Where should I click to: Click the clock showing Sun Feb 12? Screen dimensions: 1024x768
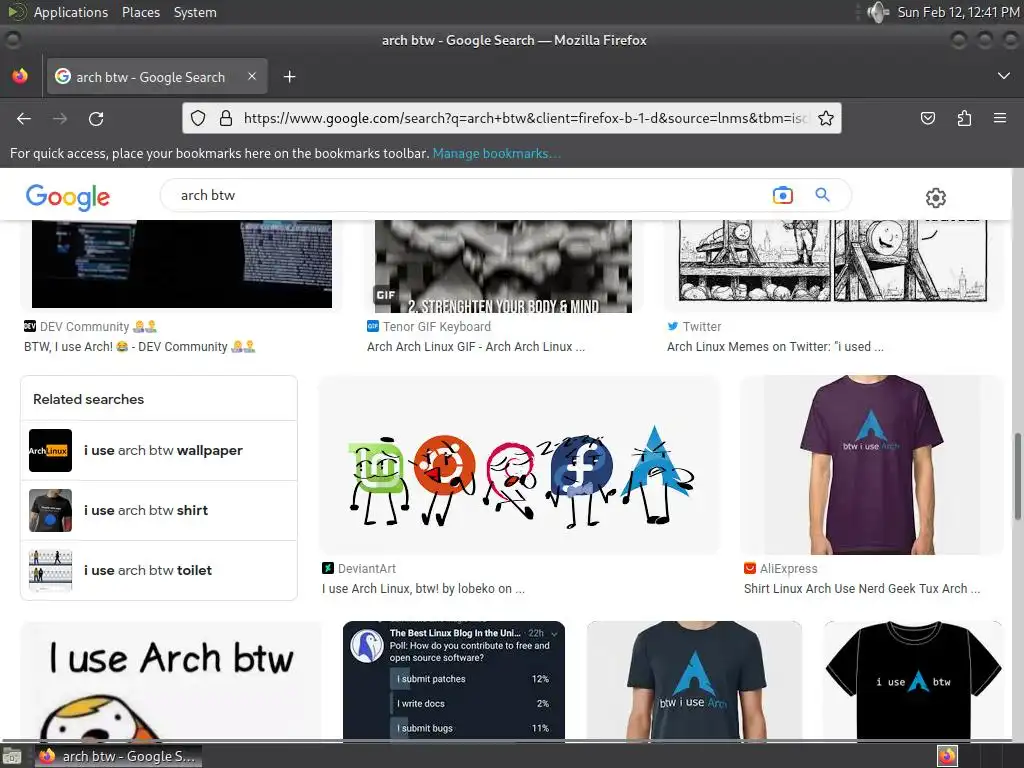(957, 12)
